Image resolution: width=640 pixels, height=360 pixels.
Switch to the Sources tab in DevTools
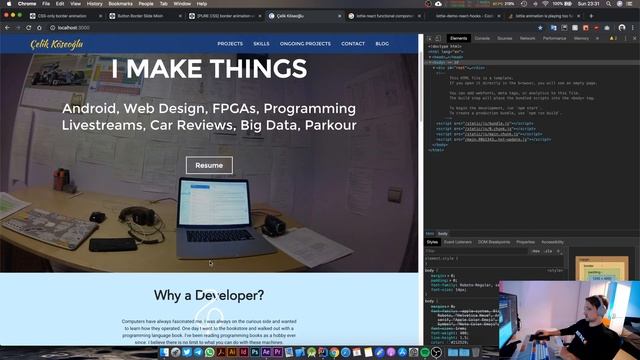(504, 38)
